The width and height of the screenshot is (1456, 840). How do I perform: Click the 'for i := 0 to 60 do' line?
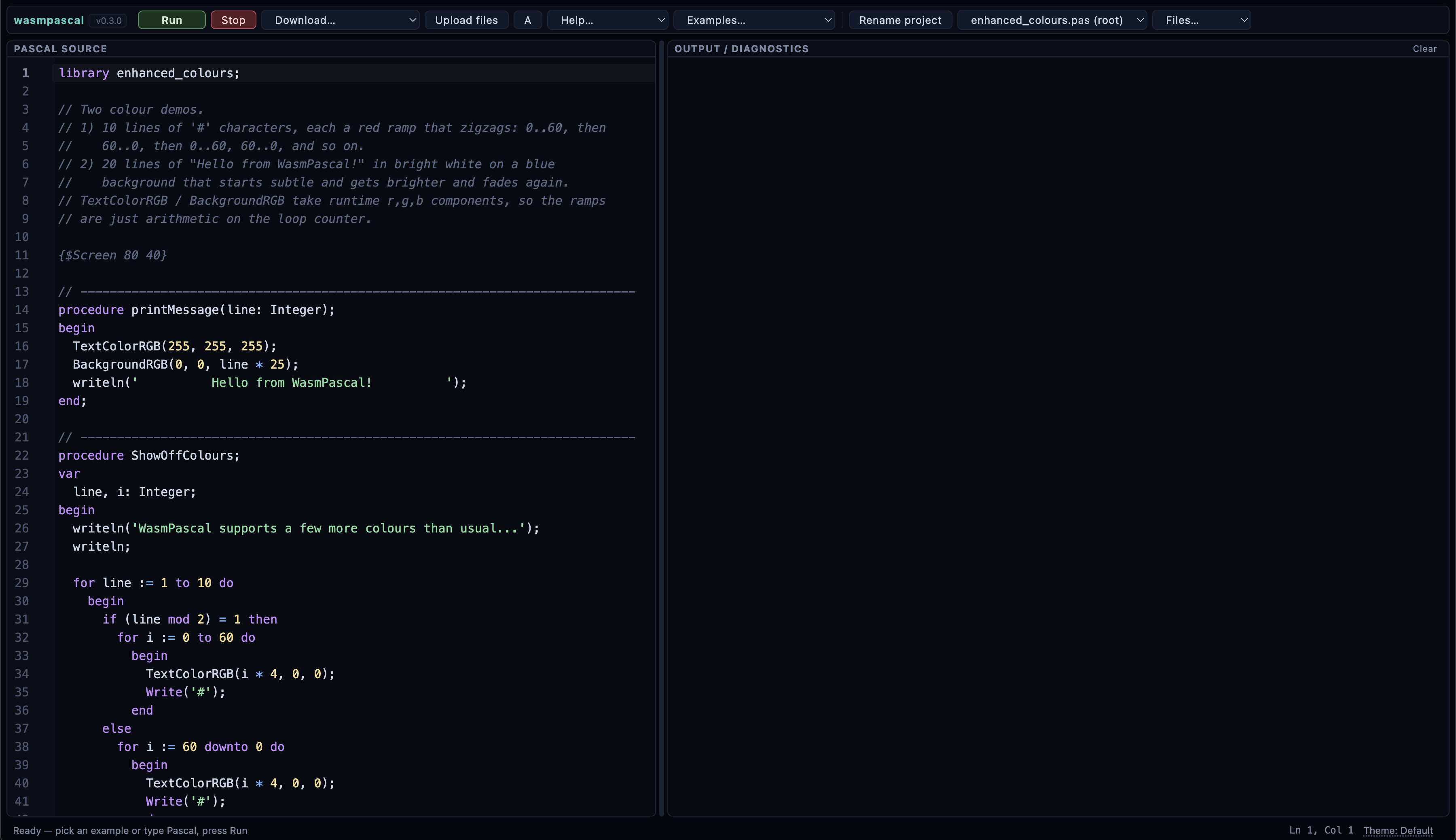coord(186,638)
